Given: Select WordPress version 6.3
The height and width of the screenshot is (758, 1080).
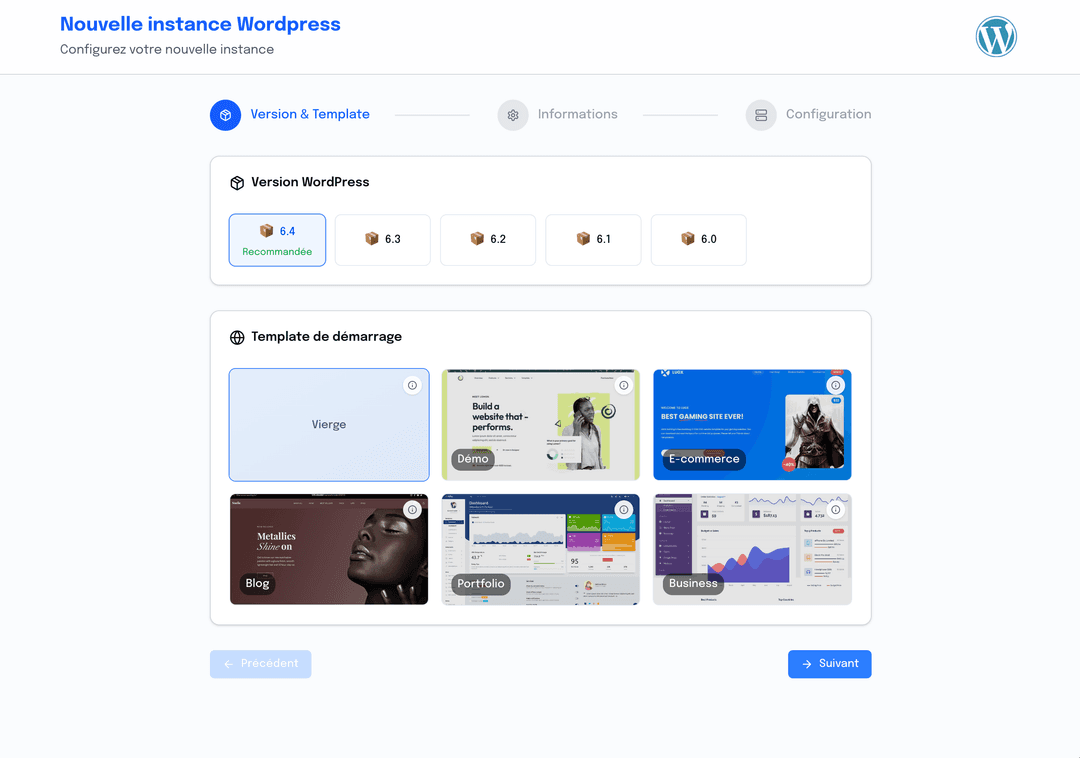Looking at the screenshot, I should click(x=382, y=240).
